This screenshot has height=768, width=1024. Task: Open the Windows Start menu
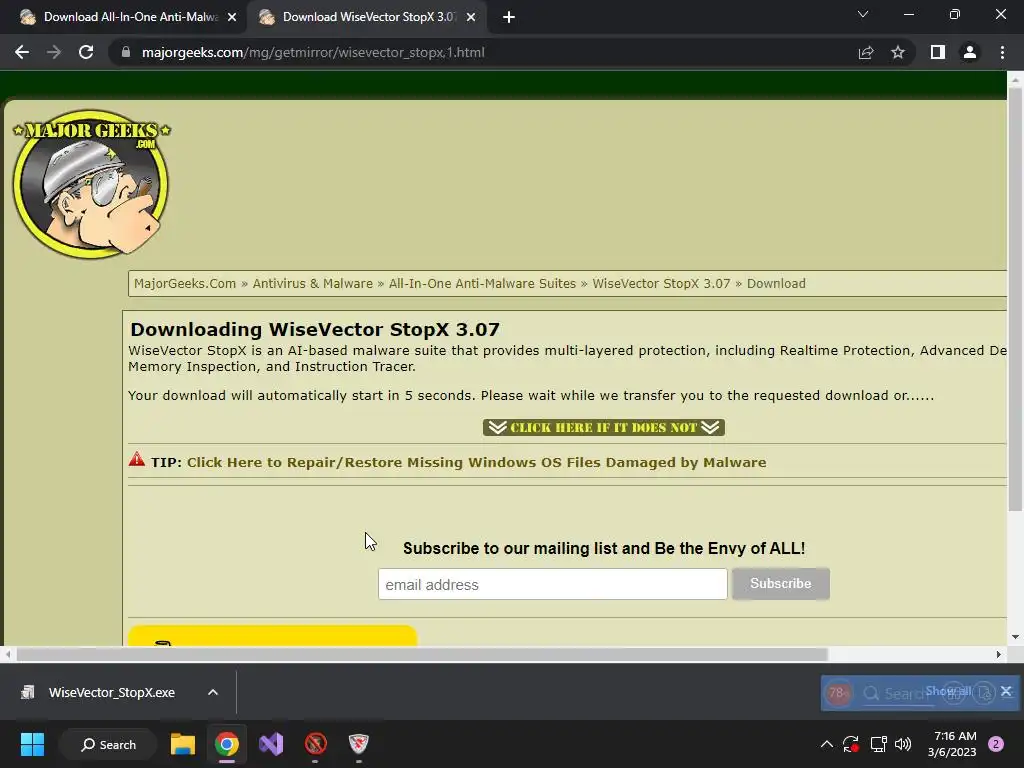pyautogui.click(x=32, y=744)
